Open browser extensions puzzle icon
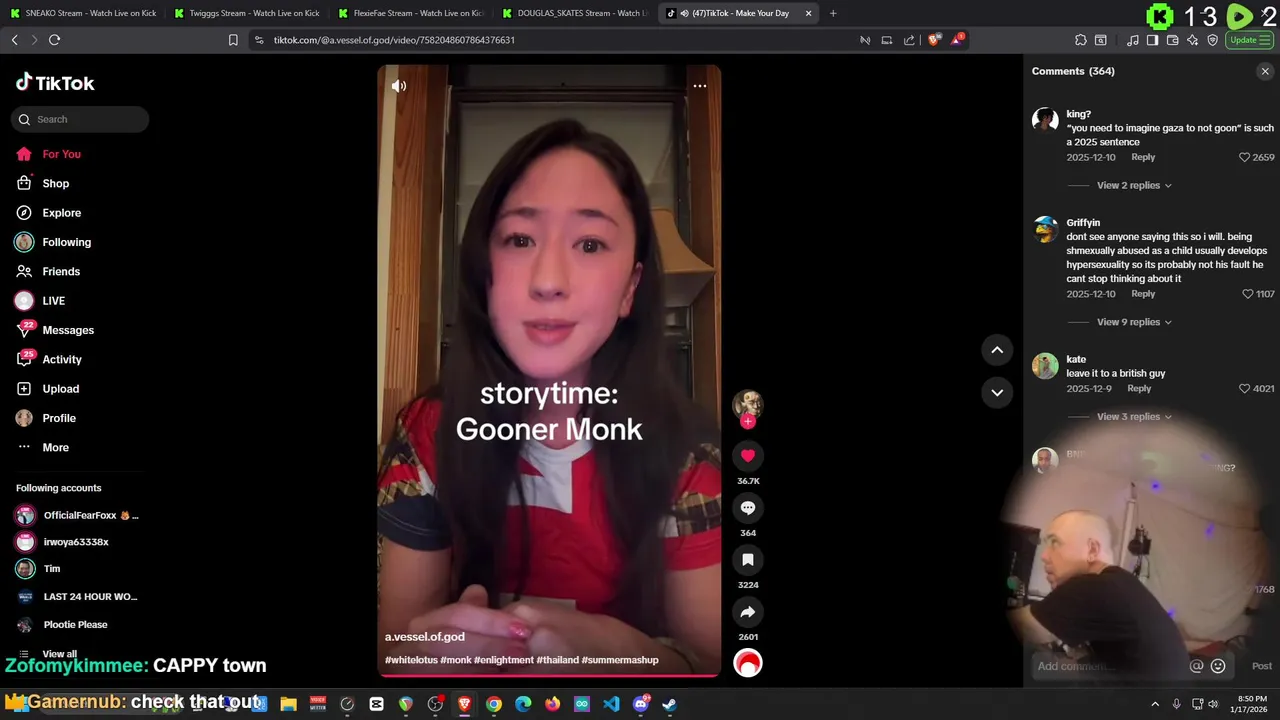This screenshot has width=1280, height=720. (x=1081, y=40)
